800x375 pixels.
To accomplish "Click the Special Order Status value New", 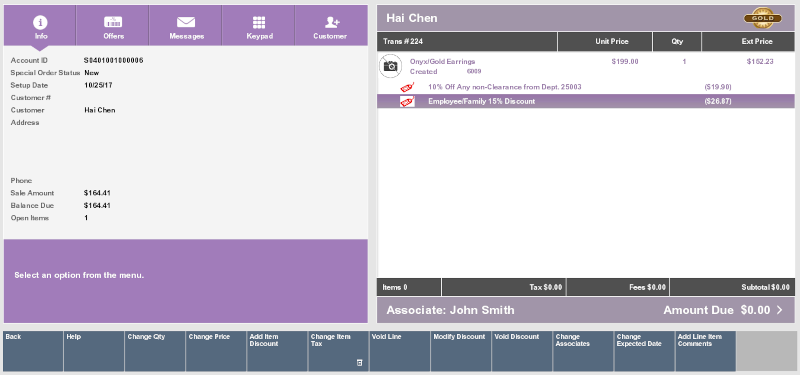I will click(92, 72).
